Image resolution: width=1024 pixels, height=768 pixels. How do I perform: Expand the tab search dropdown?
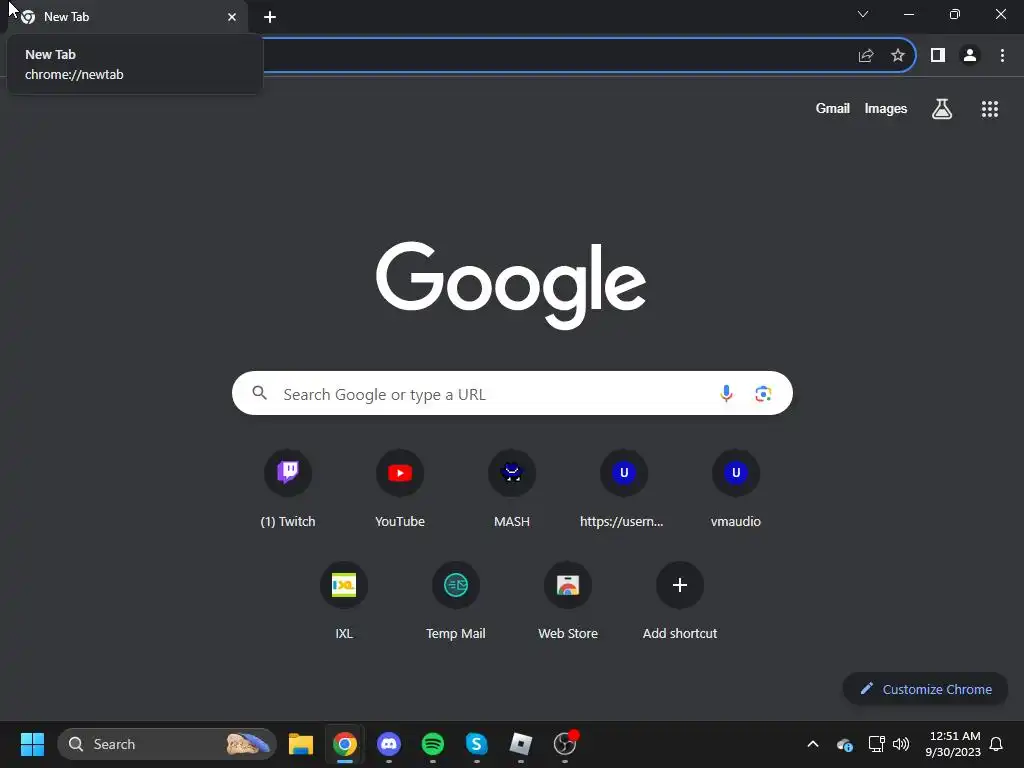tap(863, 14)
